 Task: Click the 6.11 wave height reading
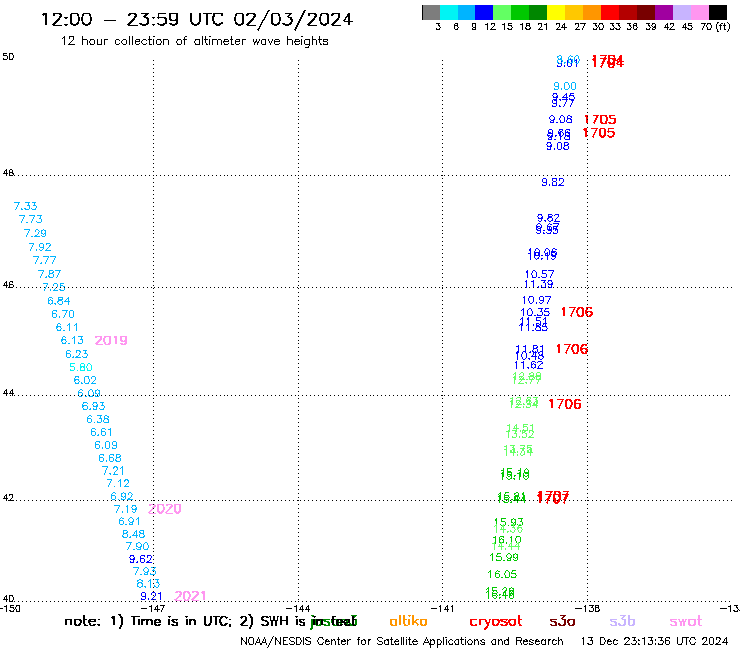[x=67, y=327]
